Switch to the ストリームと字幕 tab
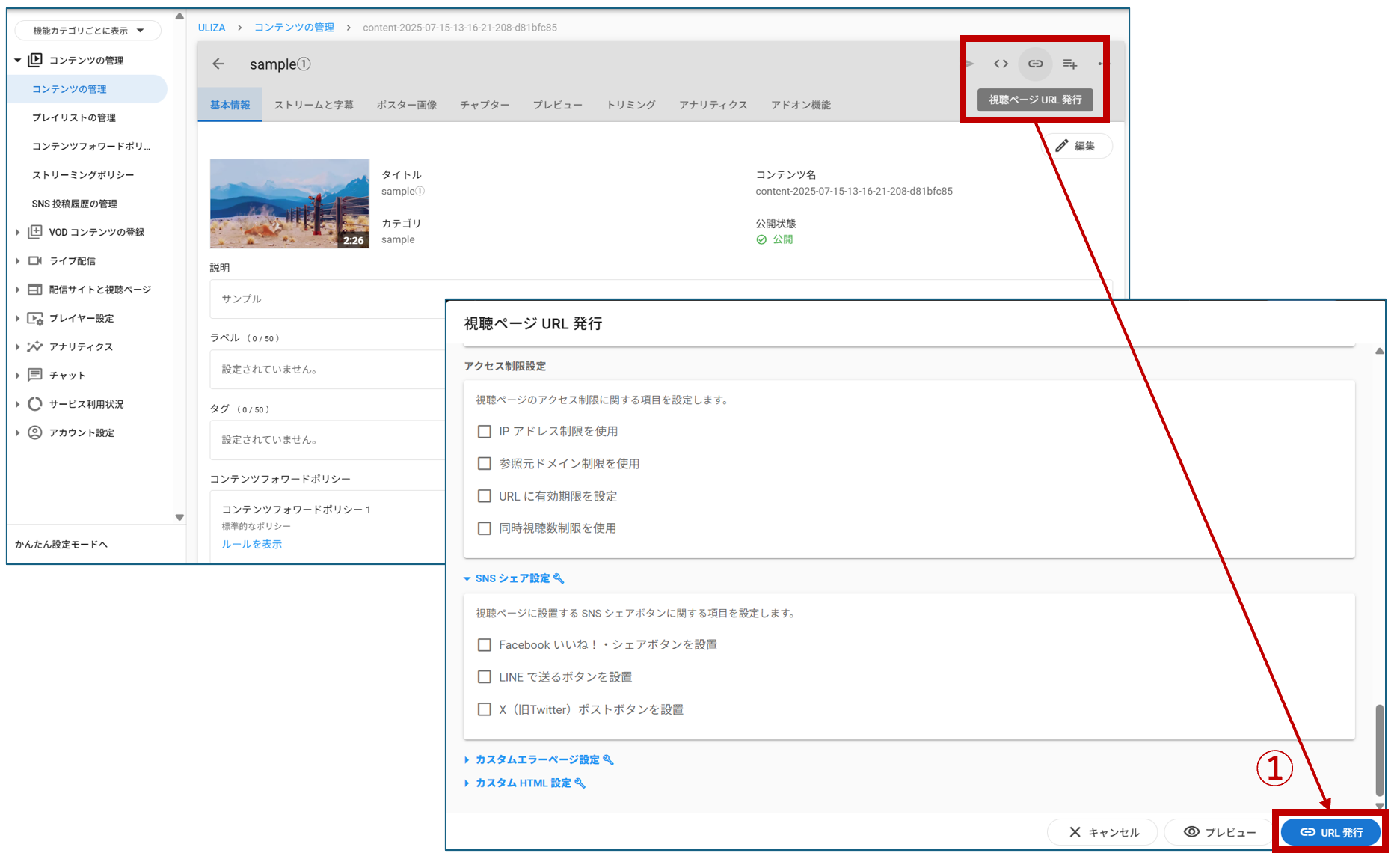 coord(313,106)
